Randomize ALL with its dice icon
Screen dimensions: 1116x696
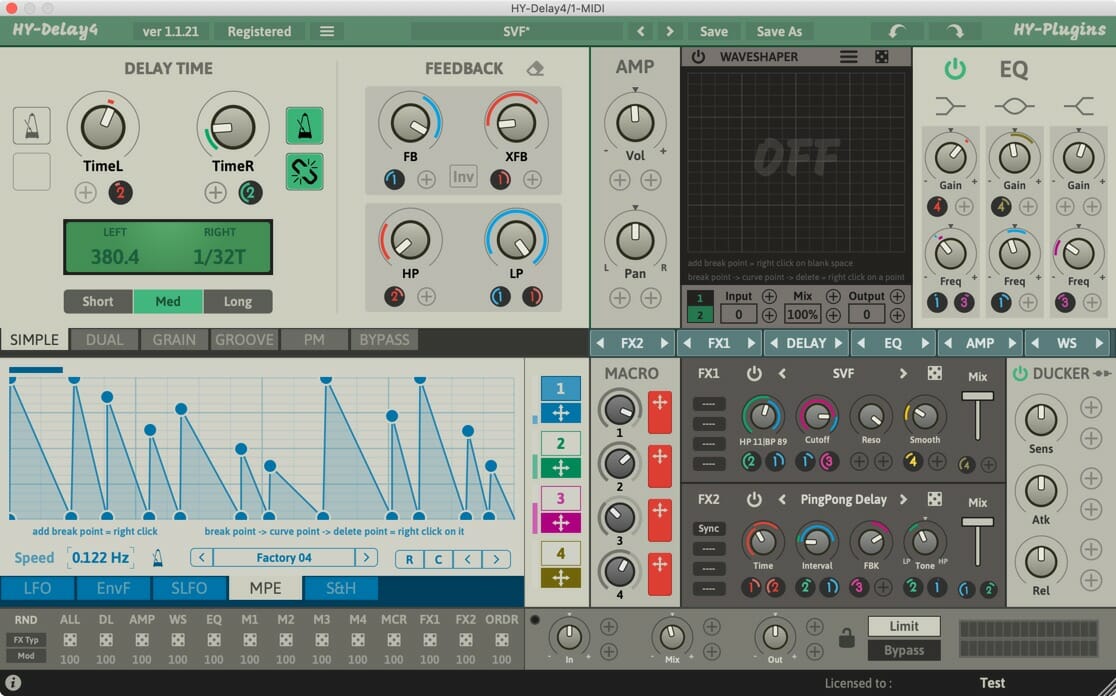coord(70,640)
